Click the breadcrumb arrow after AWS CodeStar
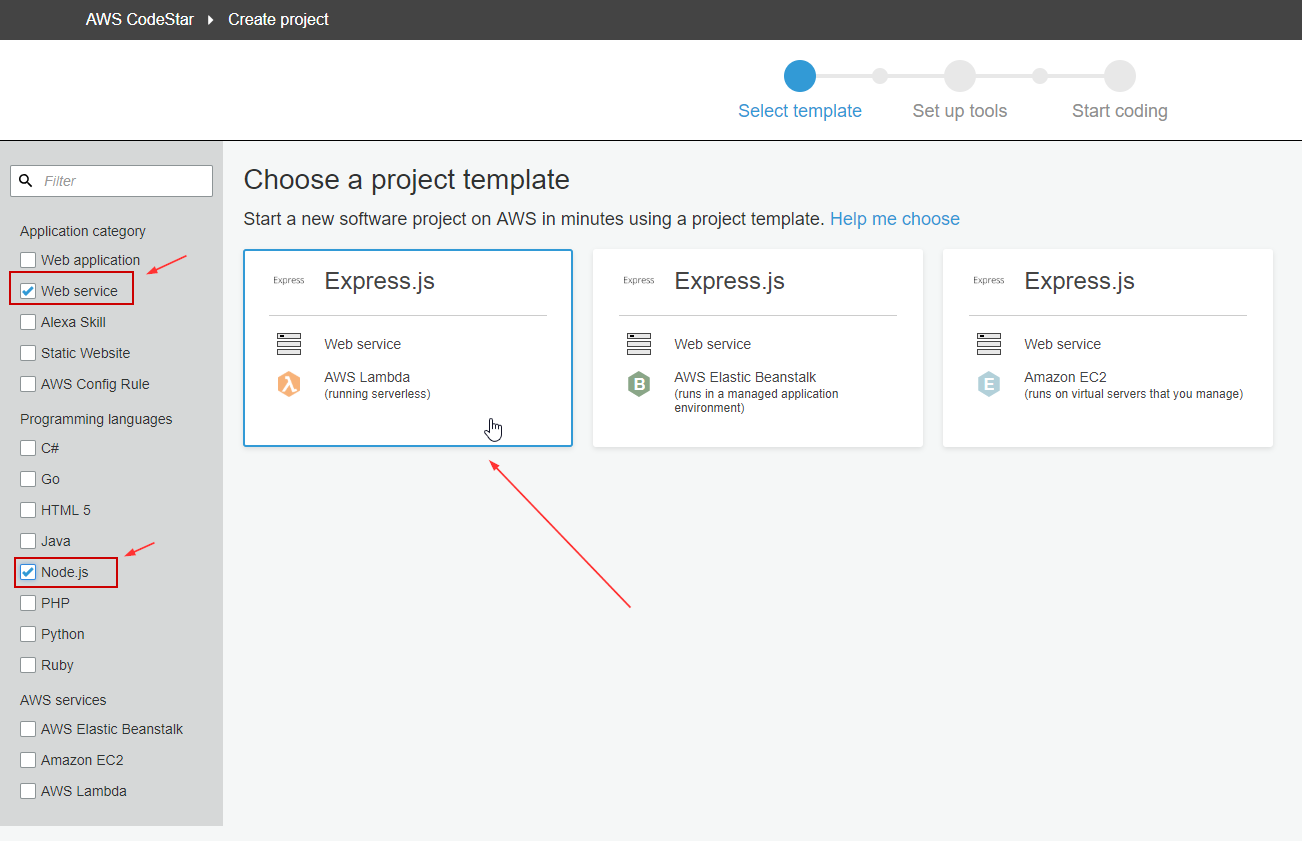This screenshot has width=1302, height=841. [211, 20]
